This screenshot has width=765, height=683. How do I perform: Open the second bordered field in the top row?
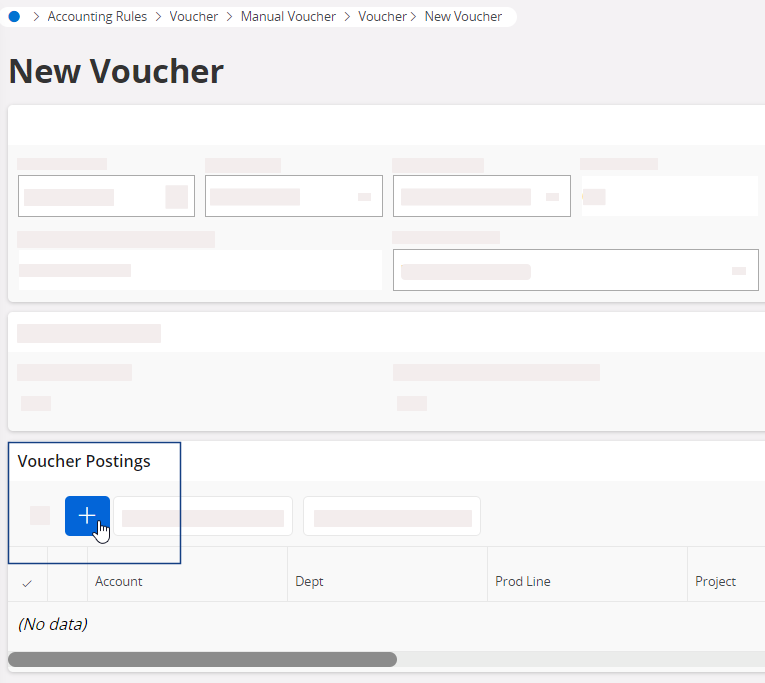293,197
